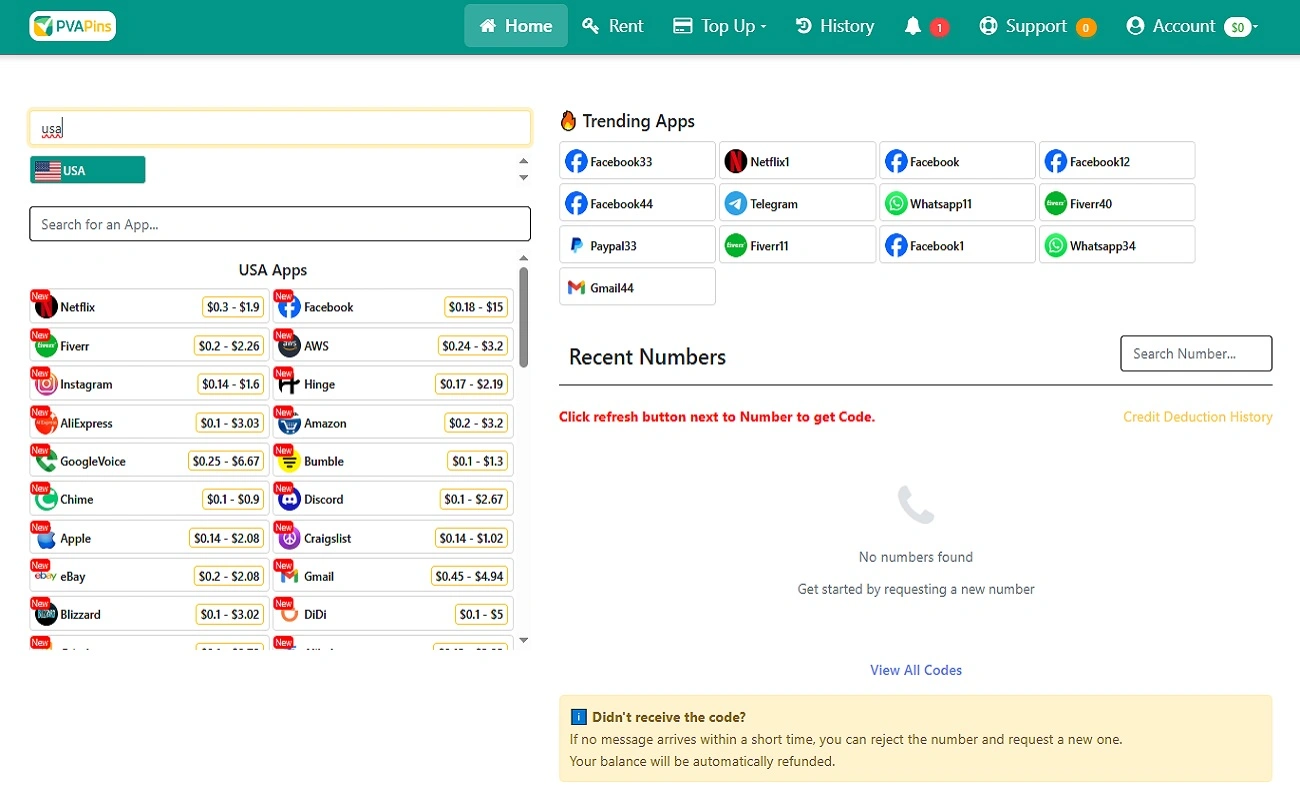Select the DiDi app icon
The width and height of the screenshot is (1300, 800).
pos(290,614)
